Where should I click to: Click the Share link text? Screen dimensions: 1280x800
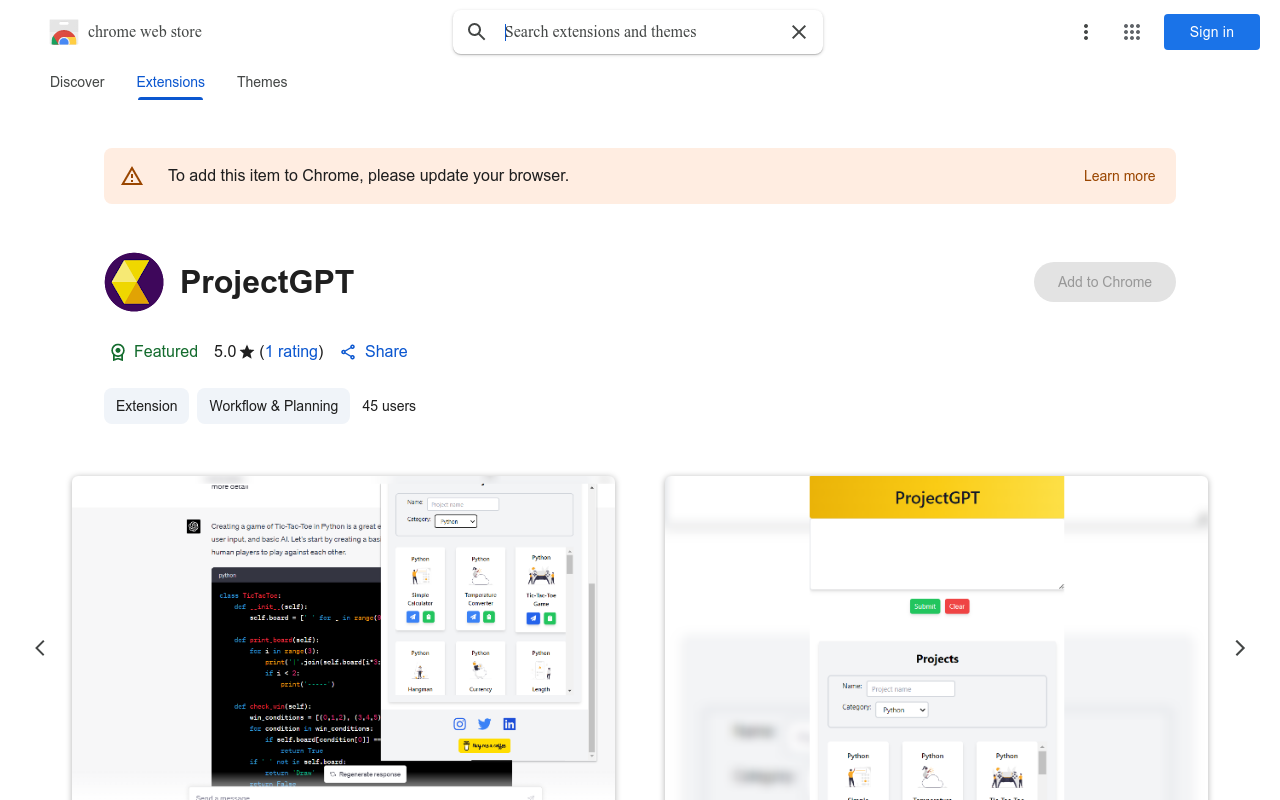(386, 352)
